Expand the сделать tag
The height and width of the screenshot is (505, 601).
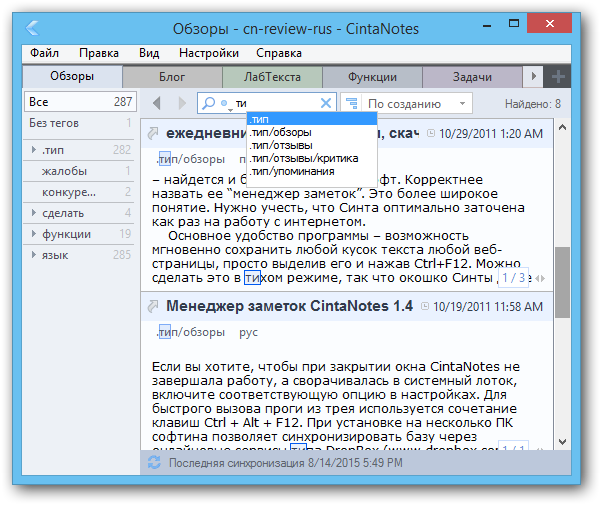tap(34, 213)
